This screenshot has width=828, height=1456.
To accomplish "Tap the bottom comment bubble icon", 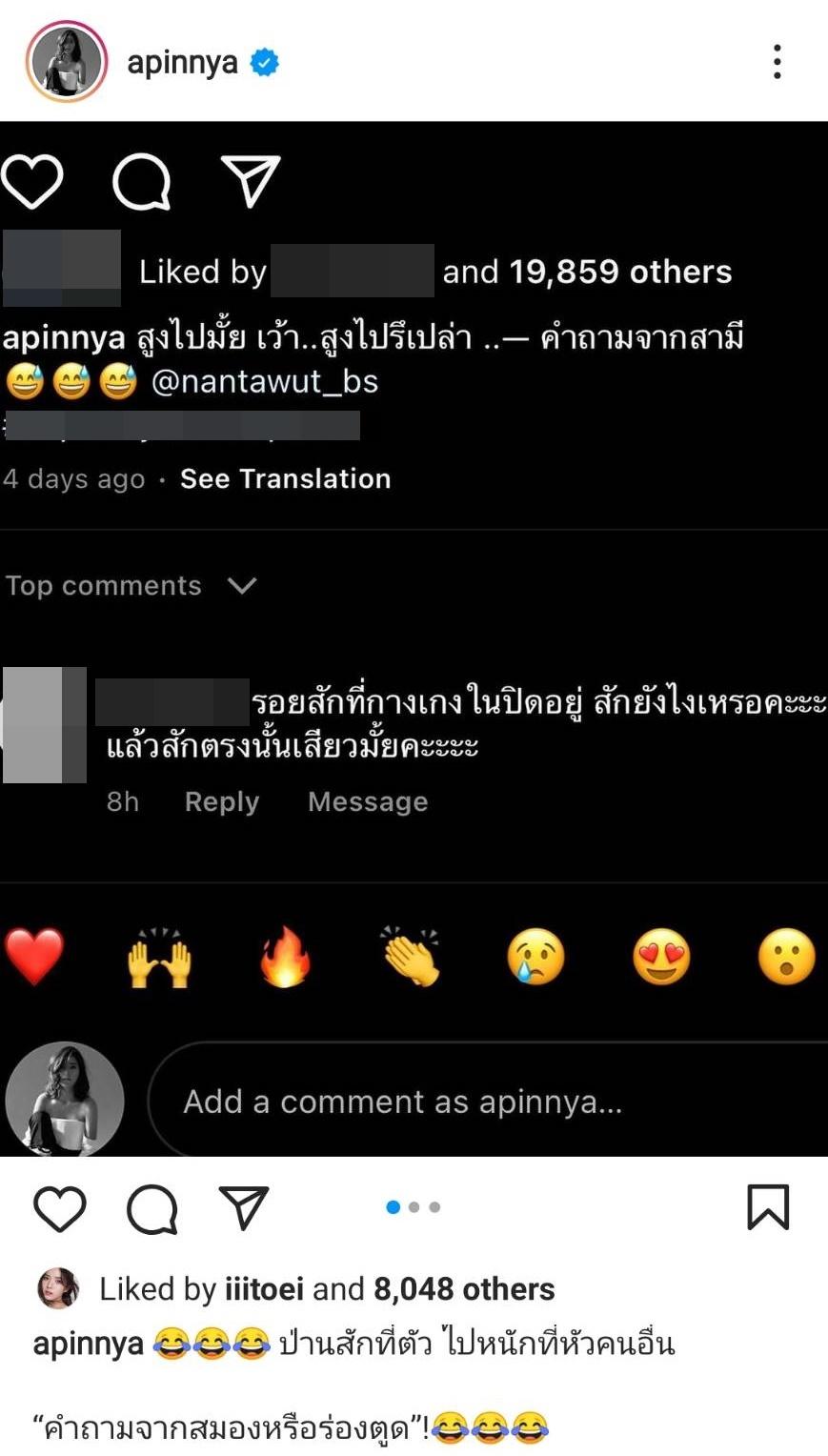I will [152, 1208].
